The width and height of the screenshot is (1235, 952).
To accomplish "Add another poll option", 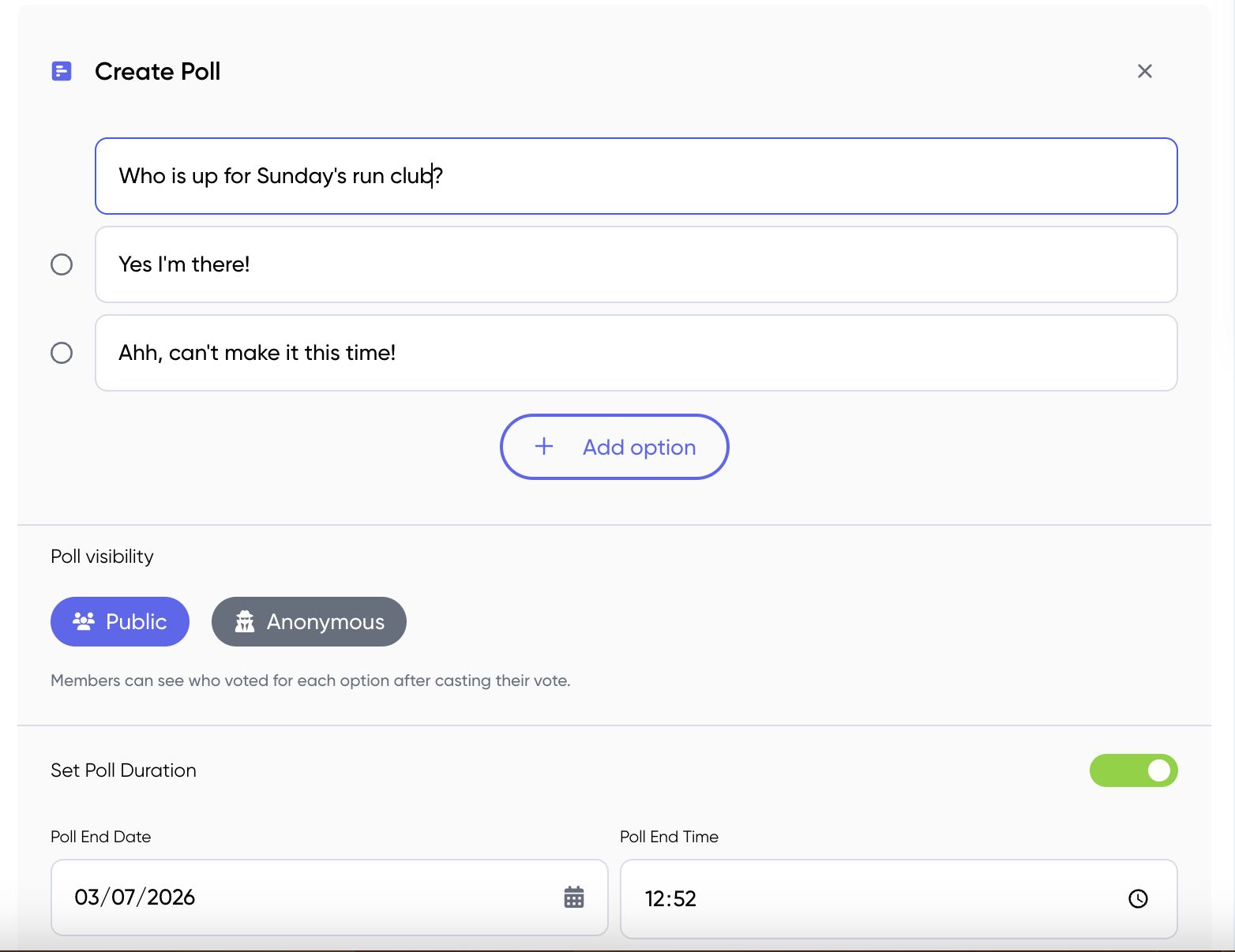I will click(x=614, y=447).
